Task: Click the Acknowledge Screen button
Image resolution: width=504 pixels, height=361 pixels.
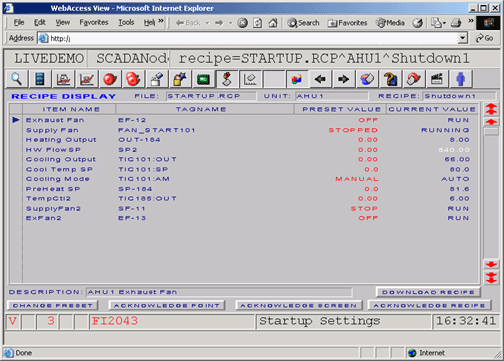Action: (298, 305)
